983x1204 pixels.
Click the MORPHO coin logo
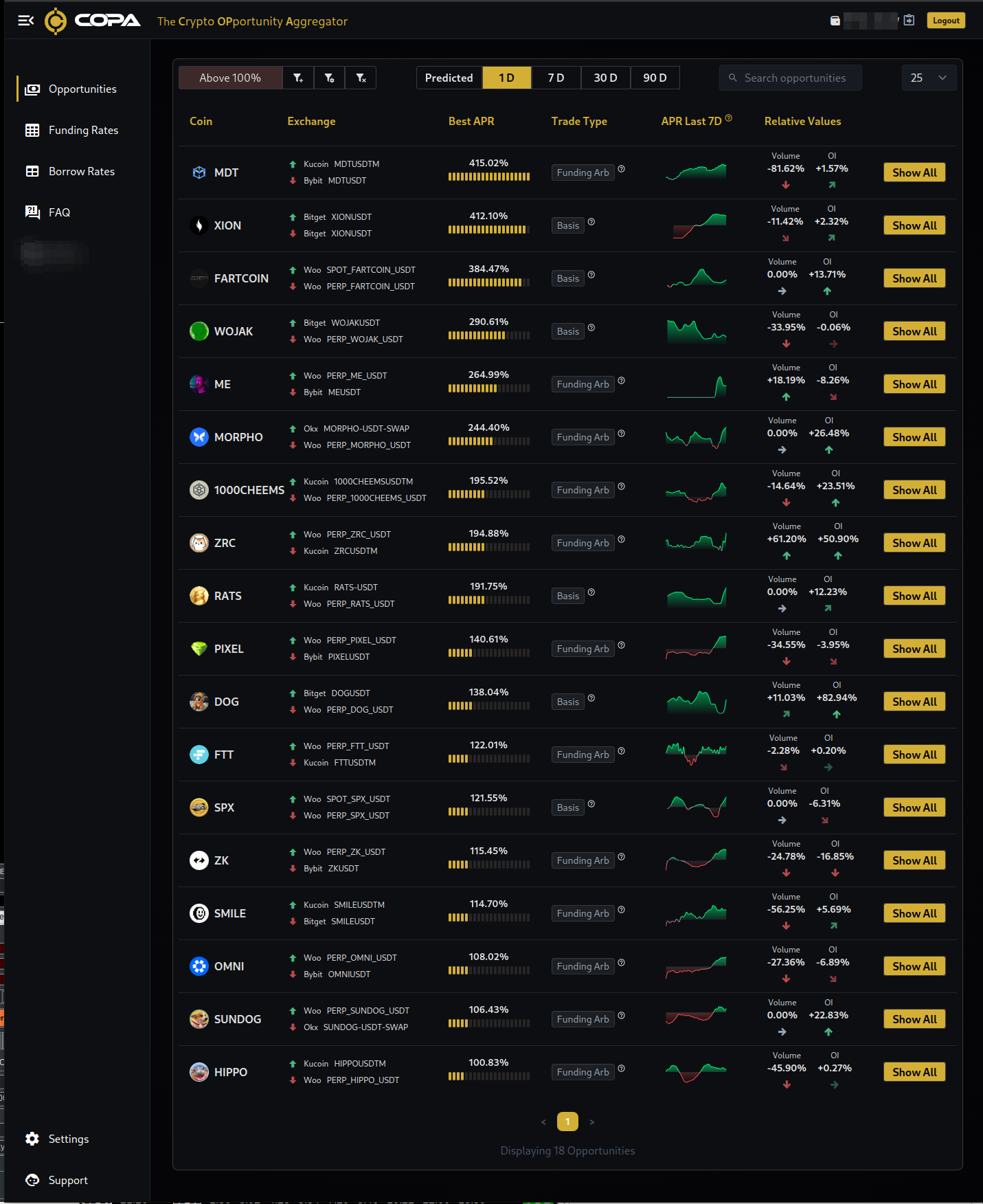199,437
